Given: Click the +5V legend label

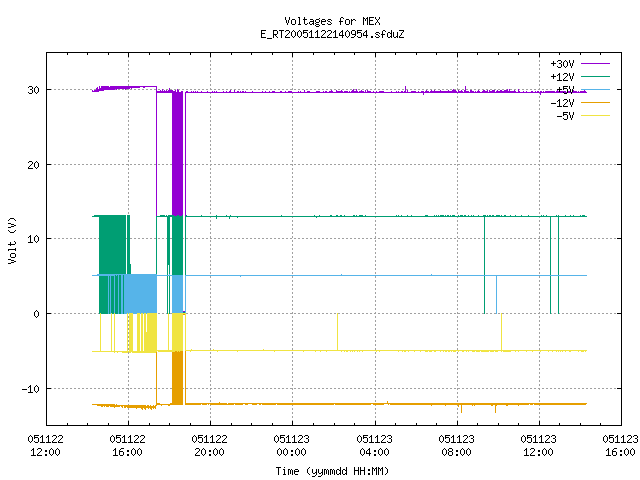Looking at the screenshot, I should 565,90.
